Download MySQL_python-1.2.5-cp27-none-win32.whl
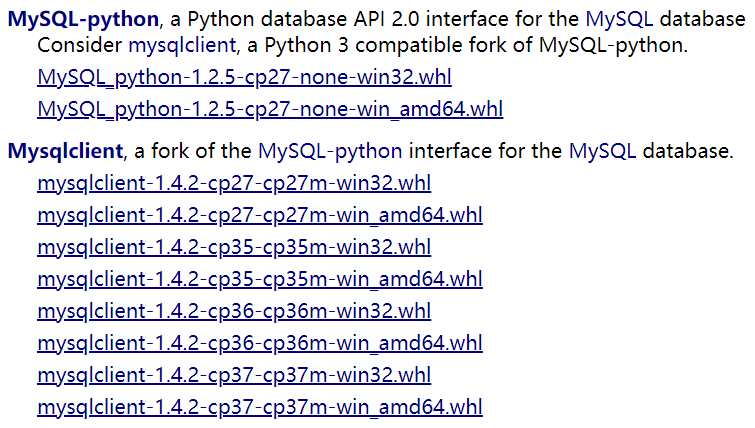Image resolution: width=755 pixels, height=428 pixels. (x=244, y=77)
